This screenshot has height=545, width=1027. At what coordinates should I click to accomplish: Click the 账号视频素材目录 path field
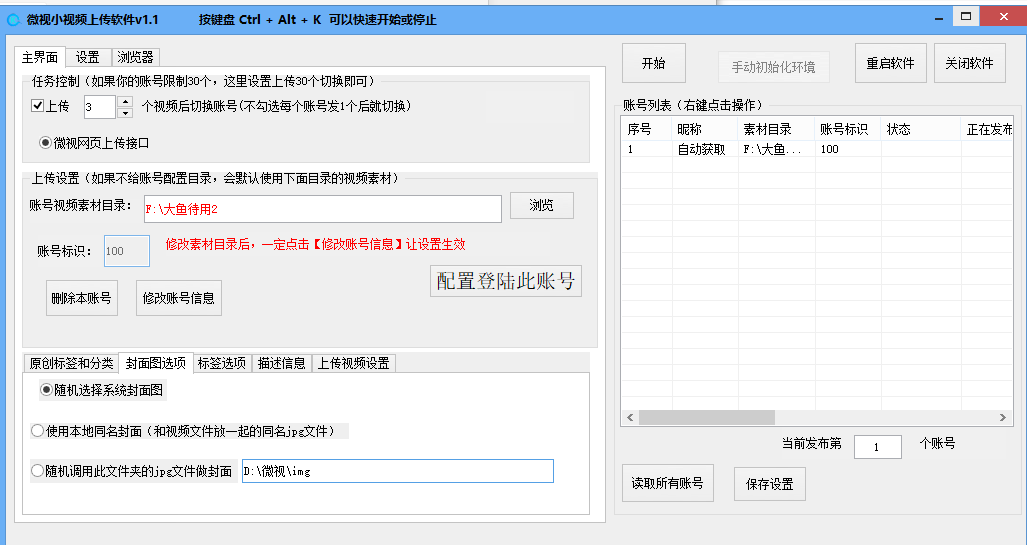[323, 209]
